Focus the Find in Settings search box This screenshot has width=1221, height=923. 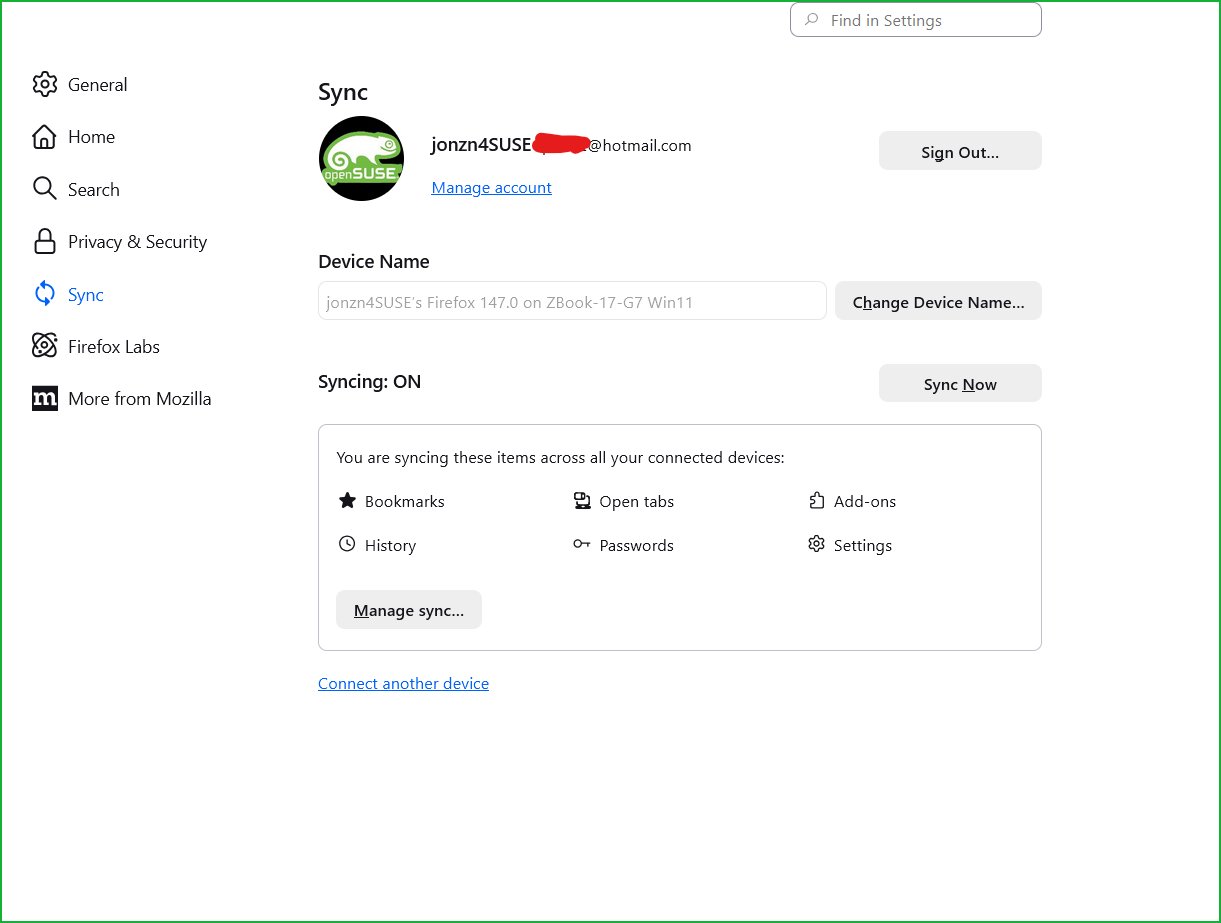[x=916, y=20]
